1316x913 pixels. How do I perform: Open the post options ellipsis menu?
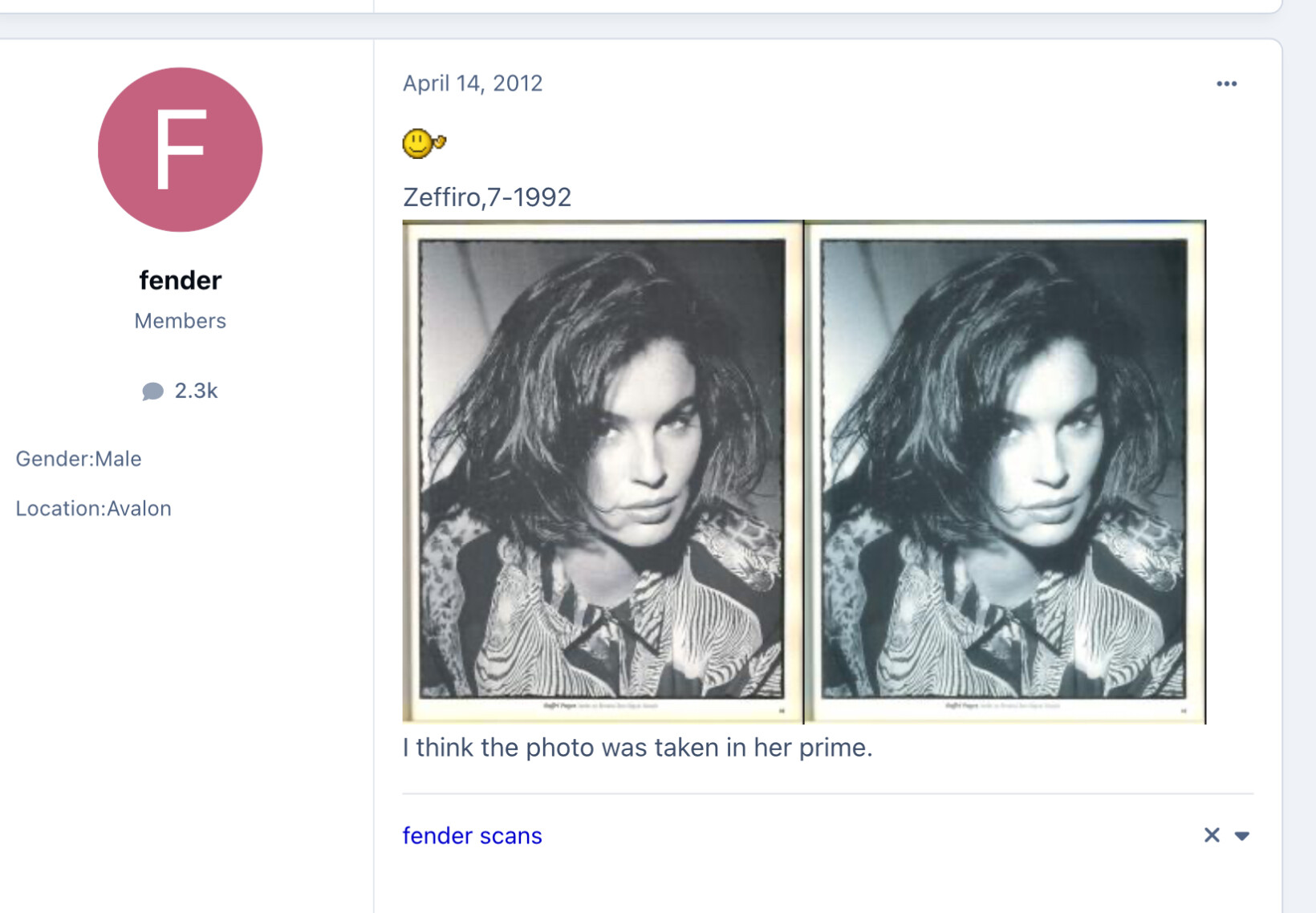coord(1226,83)
